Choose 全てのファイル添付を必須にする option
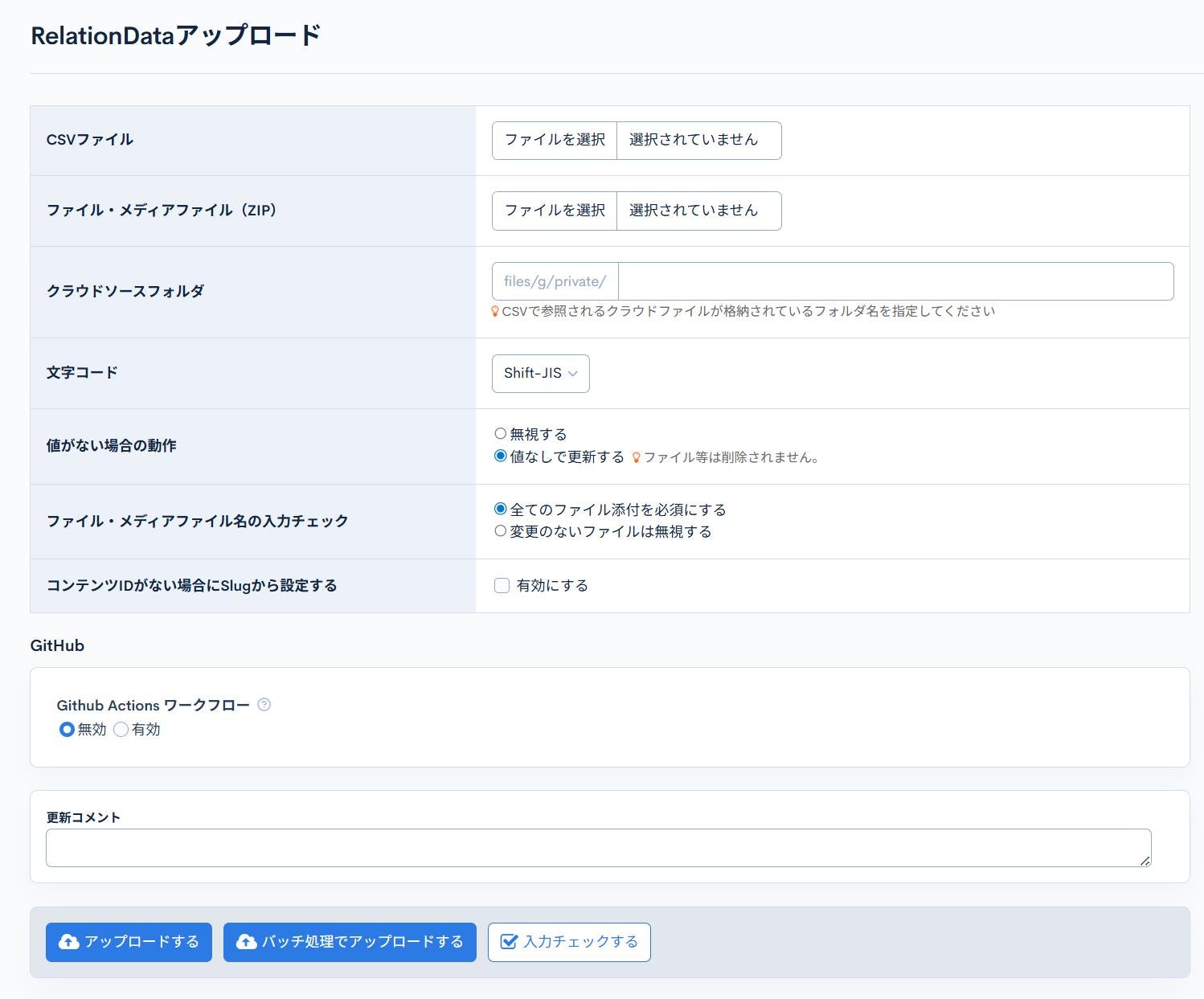 point(500,509)
